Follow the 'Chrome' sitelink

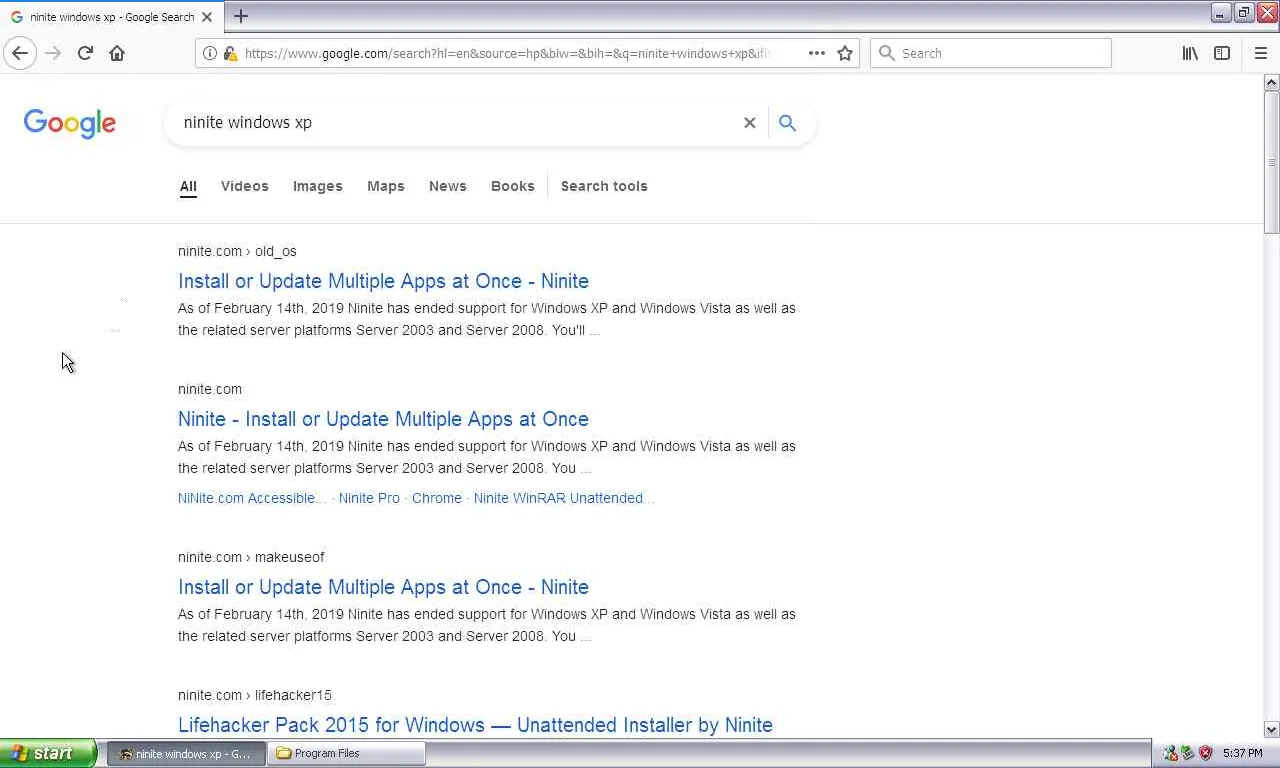point(437,498)
